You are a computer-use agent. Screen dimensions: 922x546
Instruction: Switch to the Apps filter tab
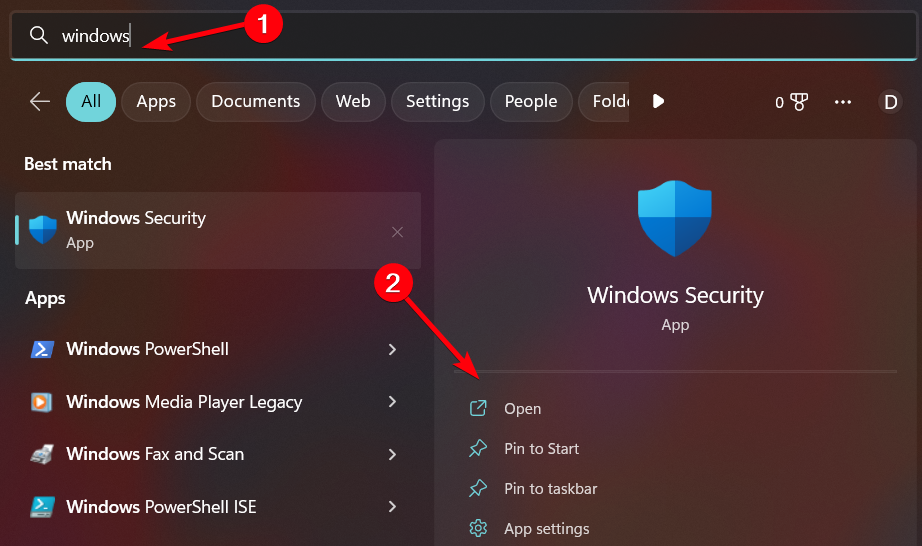tap(156, 102)
